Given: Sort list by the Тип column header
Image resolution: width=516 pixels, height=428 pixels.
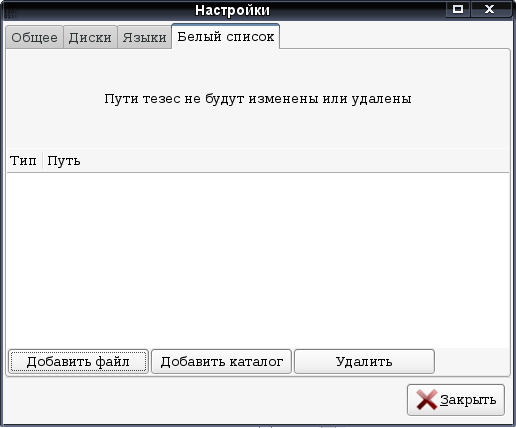Looking at the screenshot, I should point(24,161).
